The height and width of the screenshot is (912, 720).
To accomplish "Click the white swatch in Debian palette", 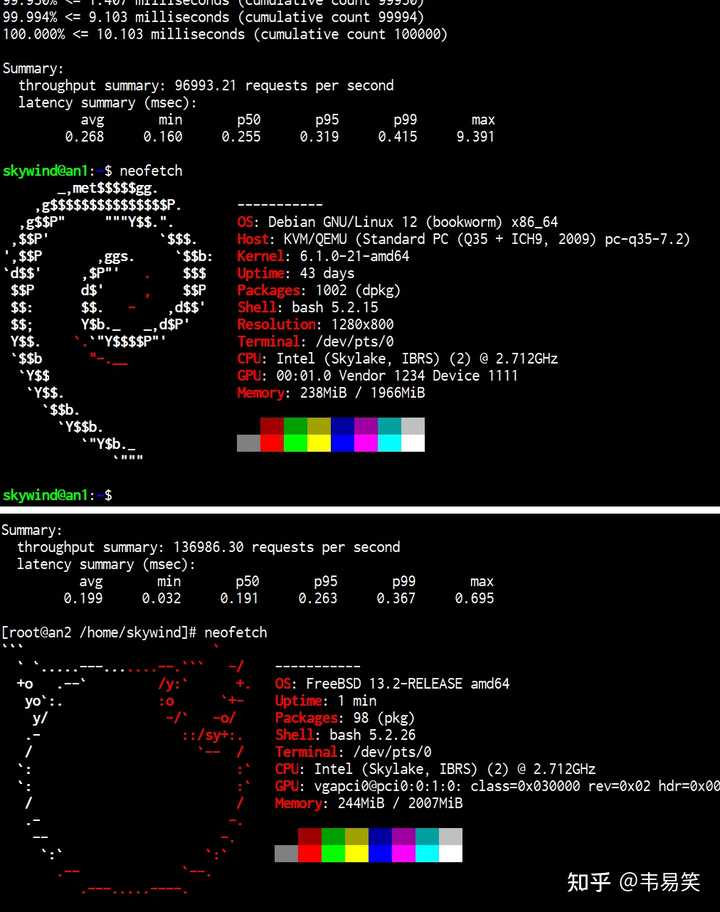I will (x=413, y=443).
